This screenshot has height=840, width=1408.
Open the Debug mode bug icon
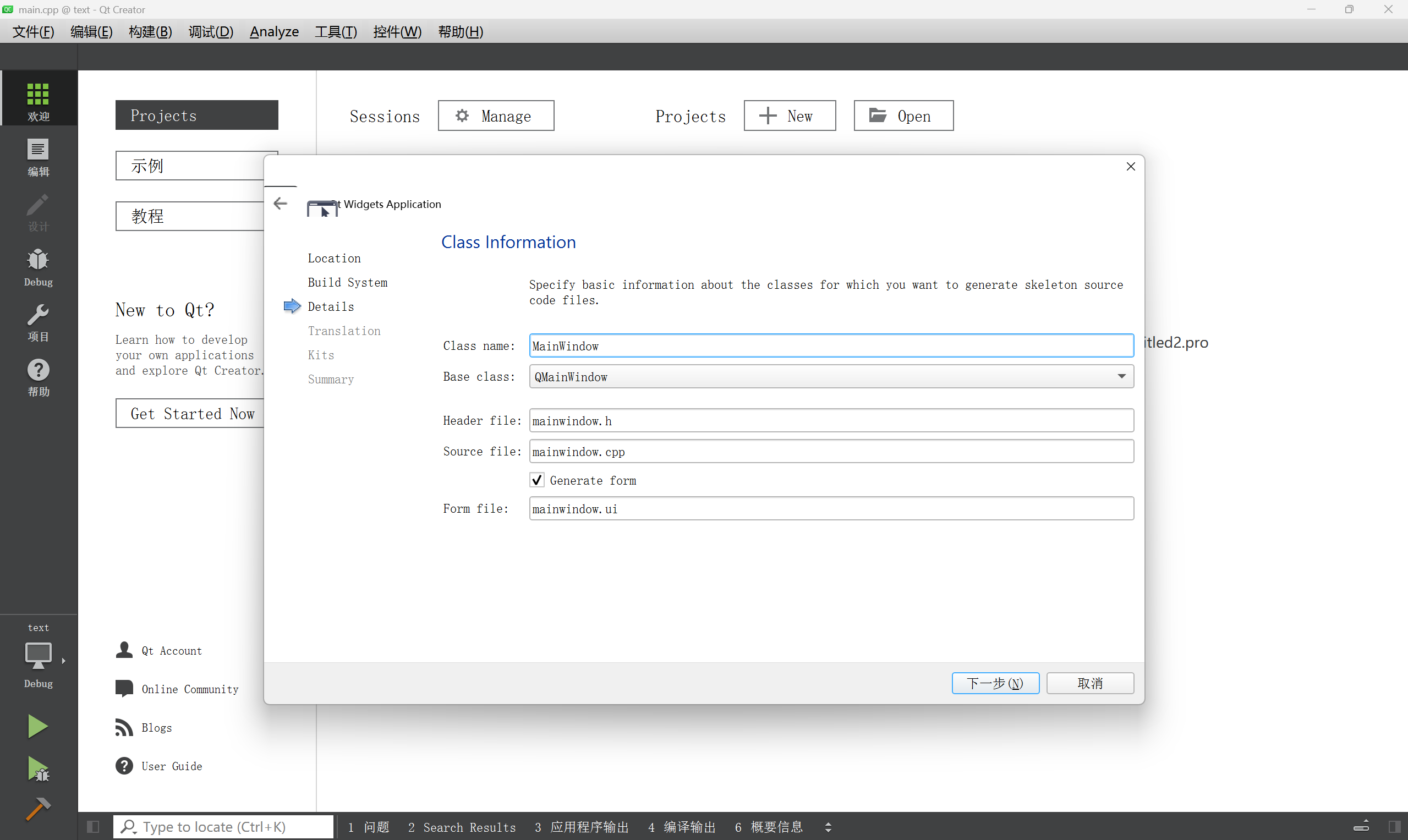pos(39,267)
